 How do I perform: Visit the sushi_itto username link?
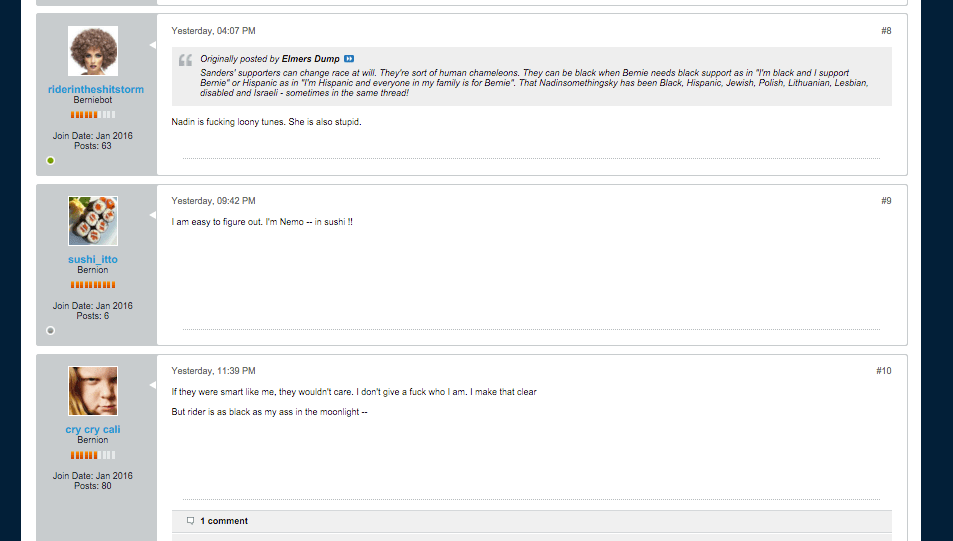coord(93,260)
